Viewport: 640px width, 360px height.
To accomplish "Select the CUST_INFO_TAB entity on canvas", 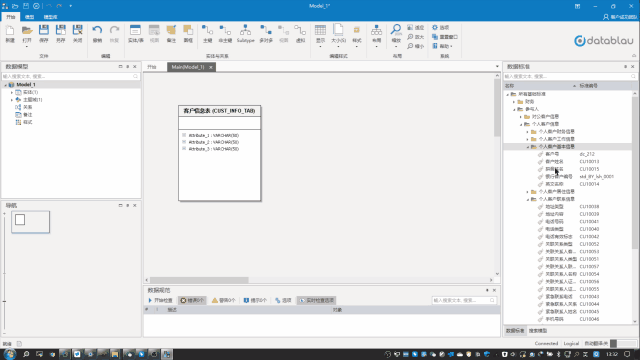I will click(220, 153).
